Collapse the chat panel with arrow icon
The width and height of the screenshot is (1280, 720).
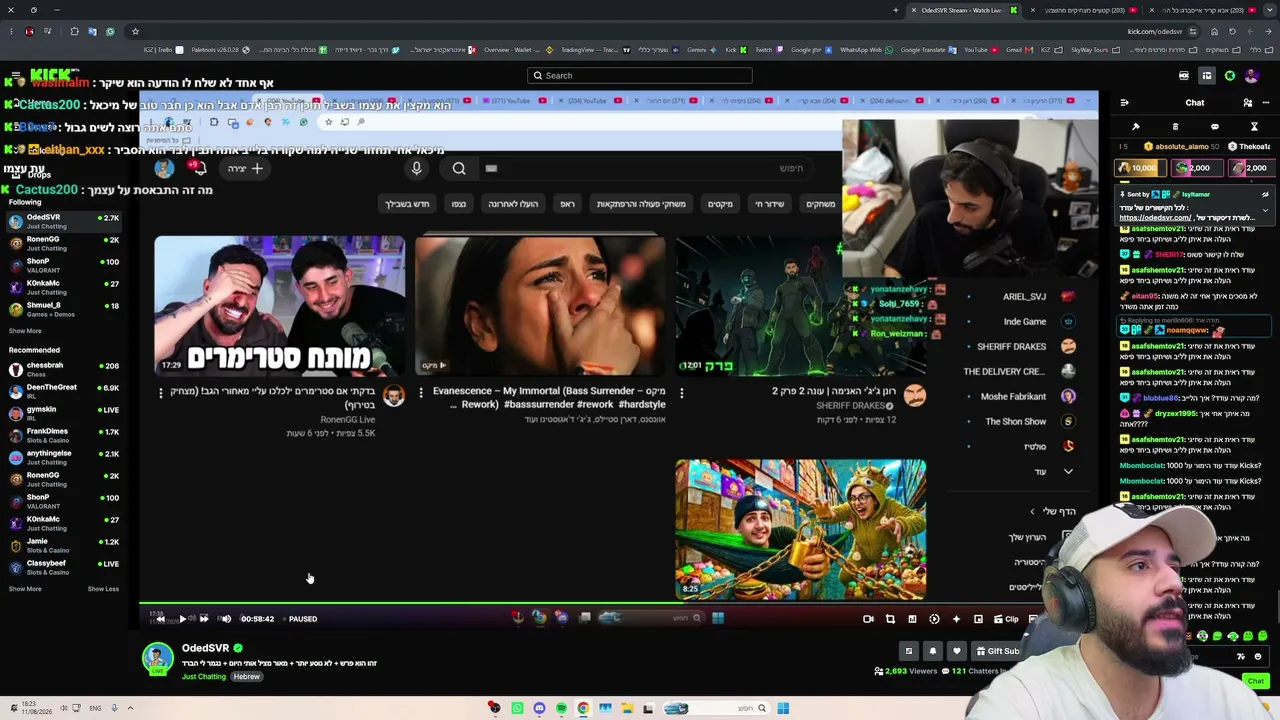click(1124, 103)
